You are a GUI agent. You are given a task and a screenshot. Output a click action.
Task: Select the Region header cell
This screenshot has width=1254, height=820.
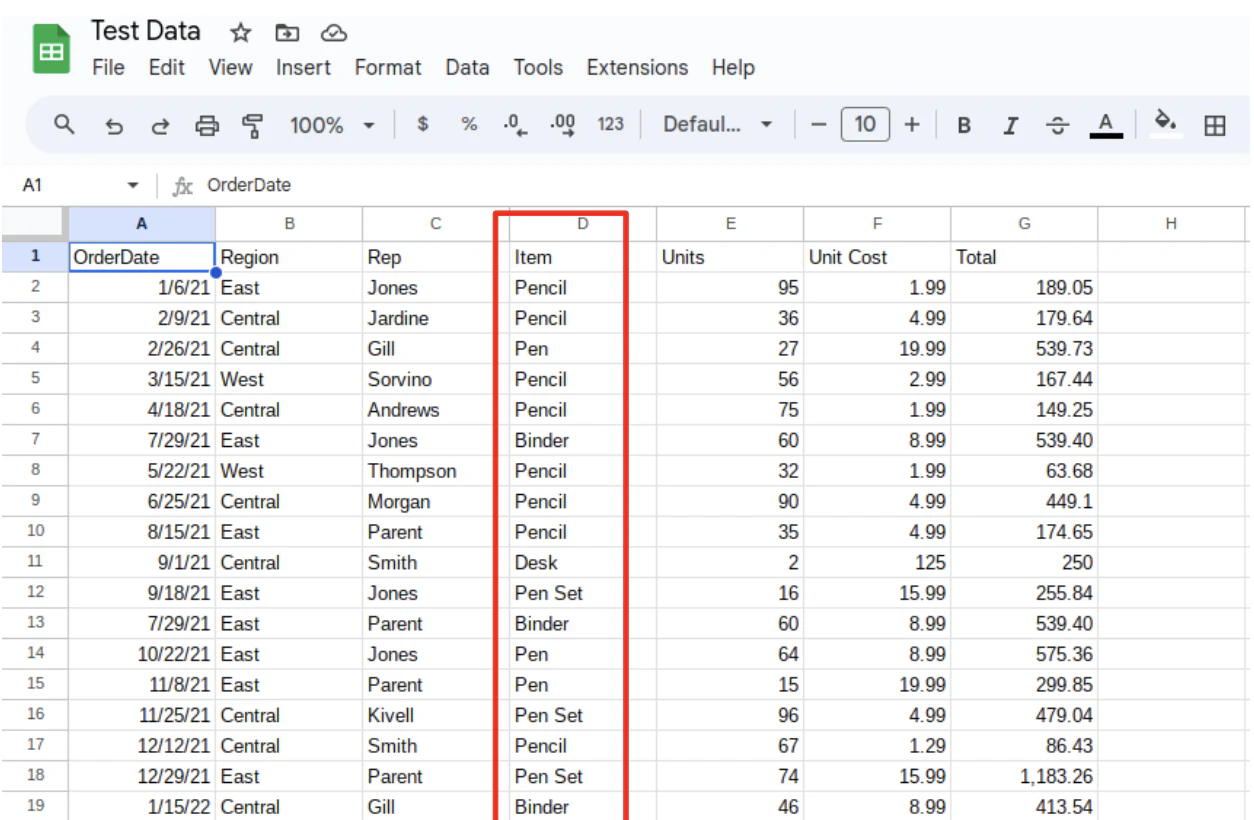pos(289,257)
